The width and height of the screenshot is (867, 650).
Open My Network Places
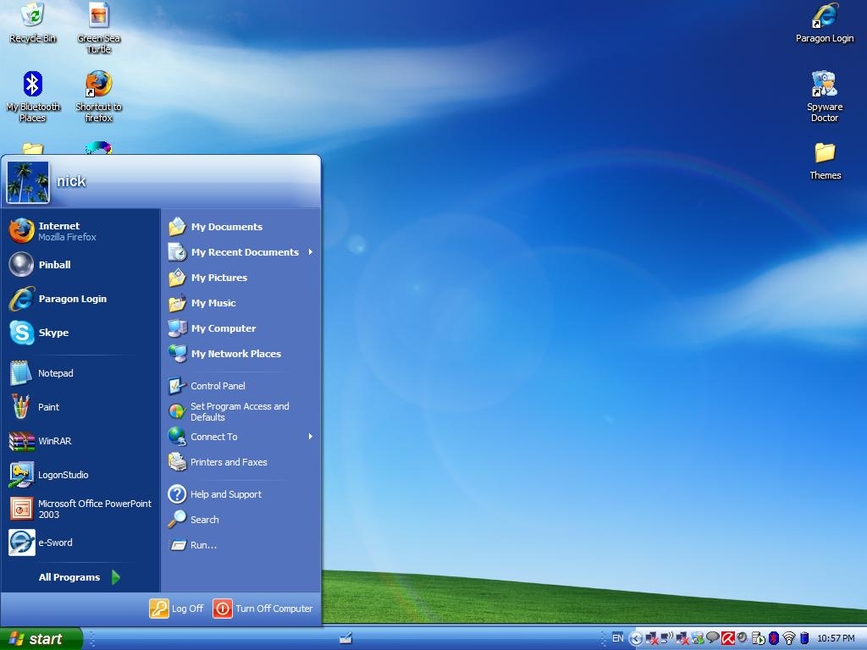[x=241, y=354]
